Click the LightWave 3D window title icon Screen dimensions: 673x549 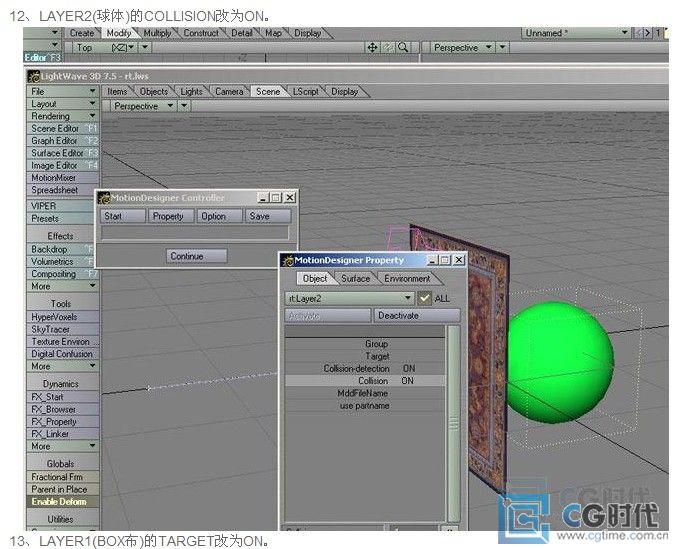[33, 76]
